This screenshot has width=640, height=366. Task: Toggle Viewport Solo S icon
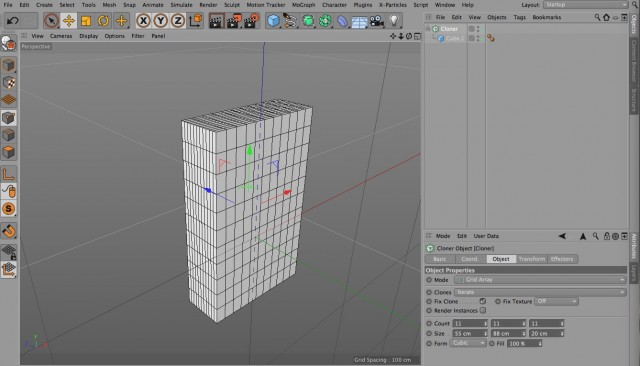click(9, 209)
